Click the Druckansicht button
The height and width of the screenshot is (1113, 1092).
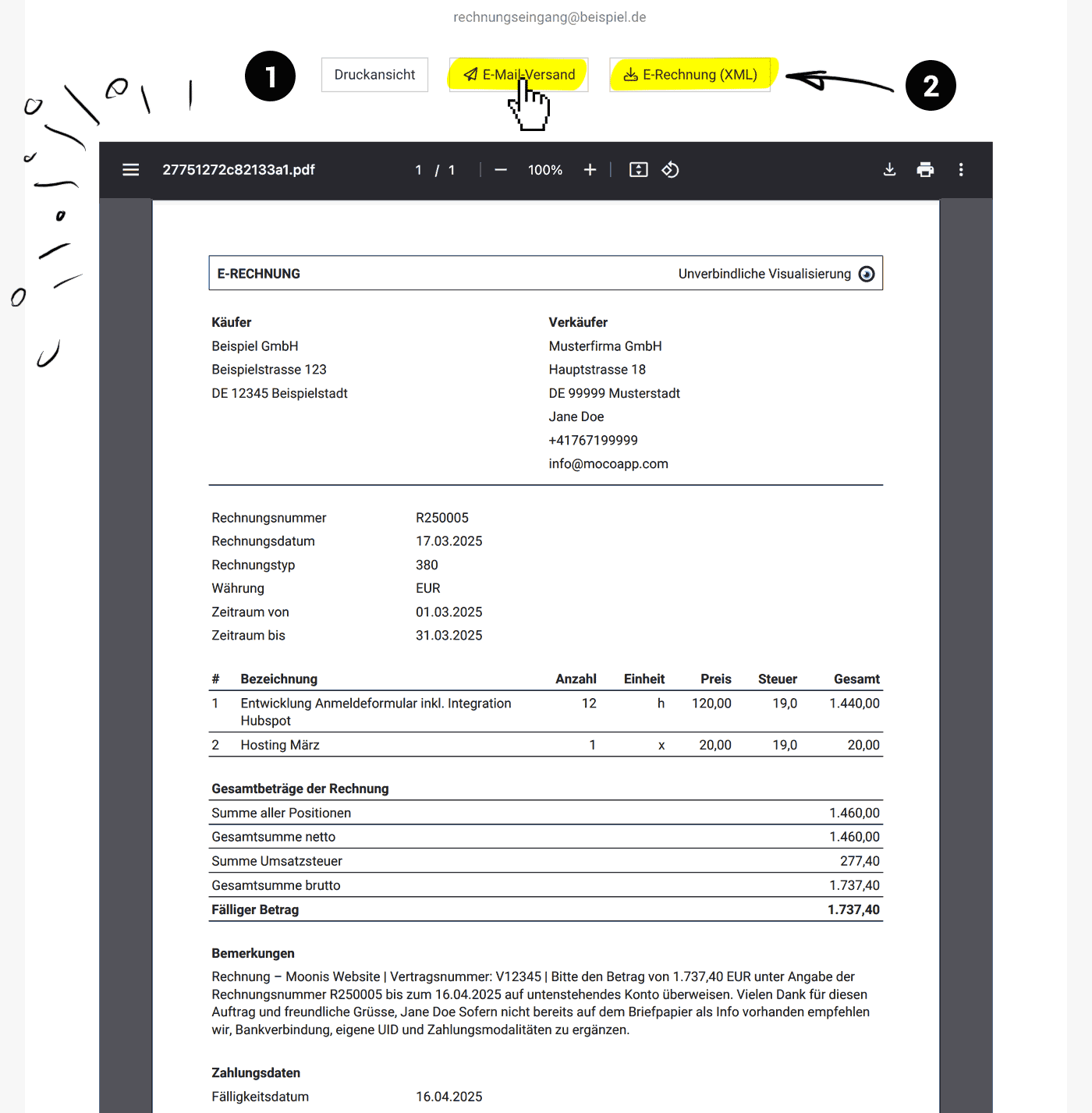pos(374,75)
